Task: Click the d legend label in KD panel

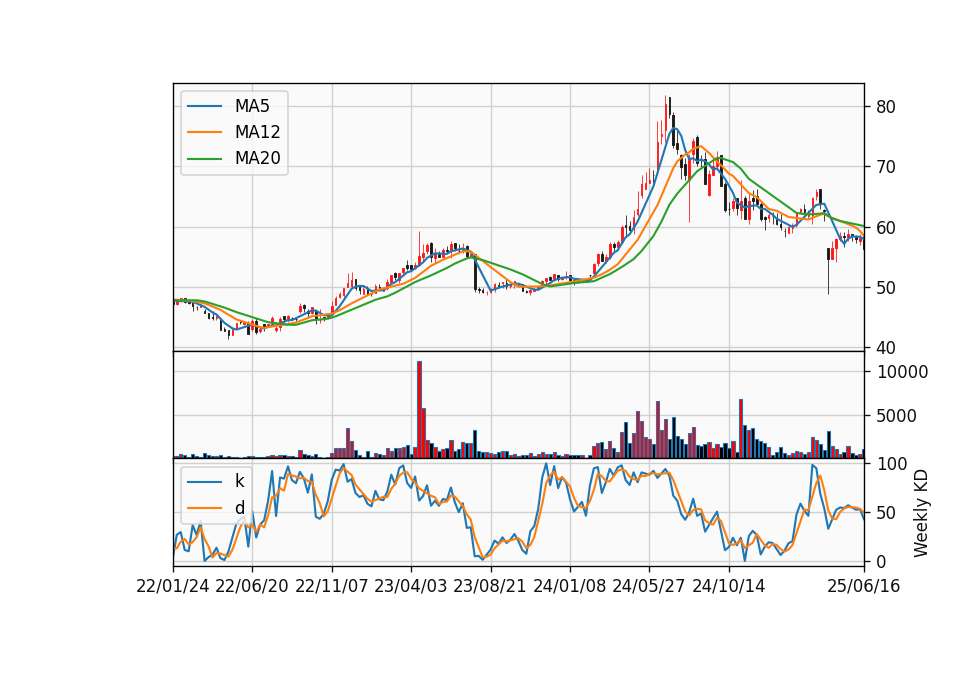Action: (240, 508)
